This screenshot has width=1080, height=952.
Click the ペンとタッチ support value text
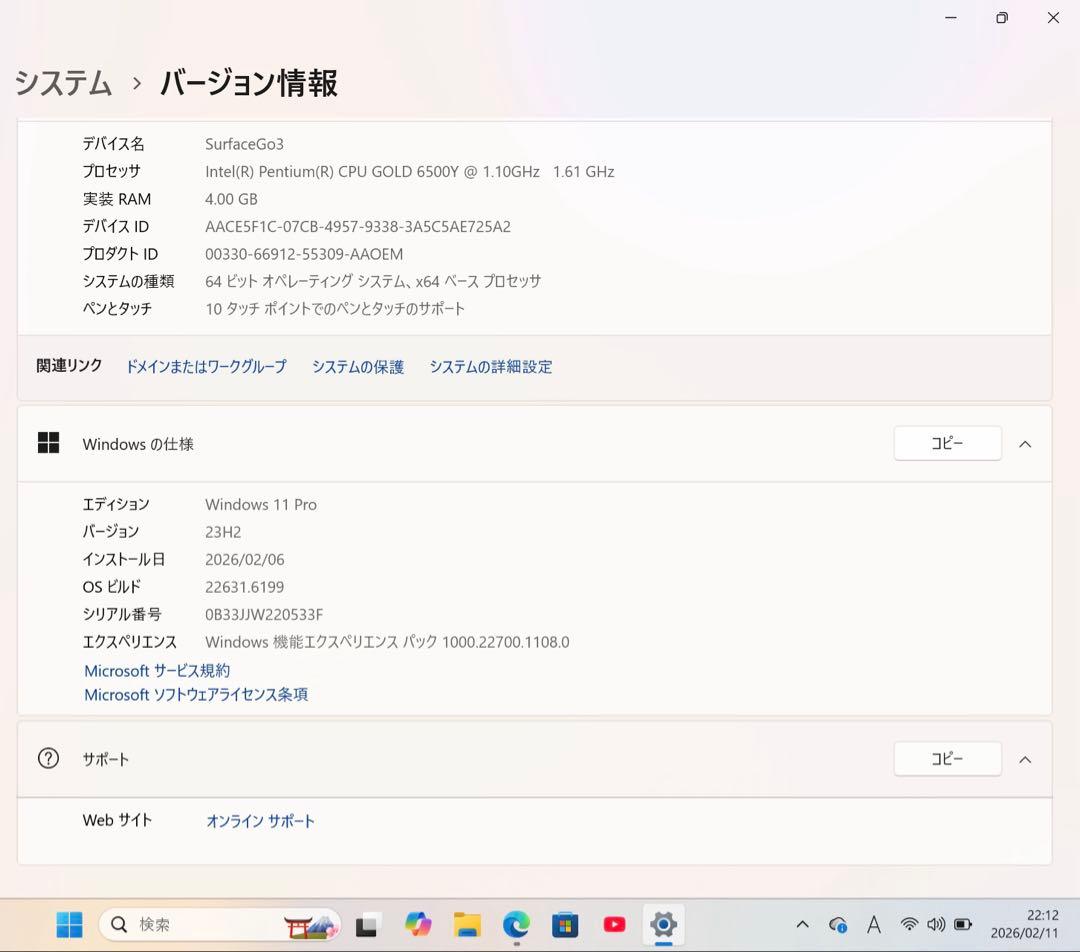(x=335, y=309)
